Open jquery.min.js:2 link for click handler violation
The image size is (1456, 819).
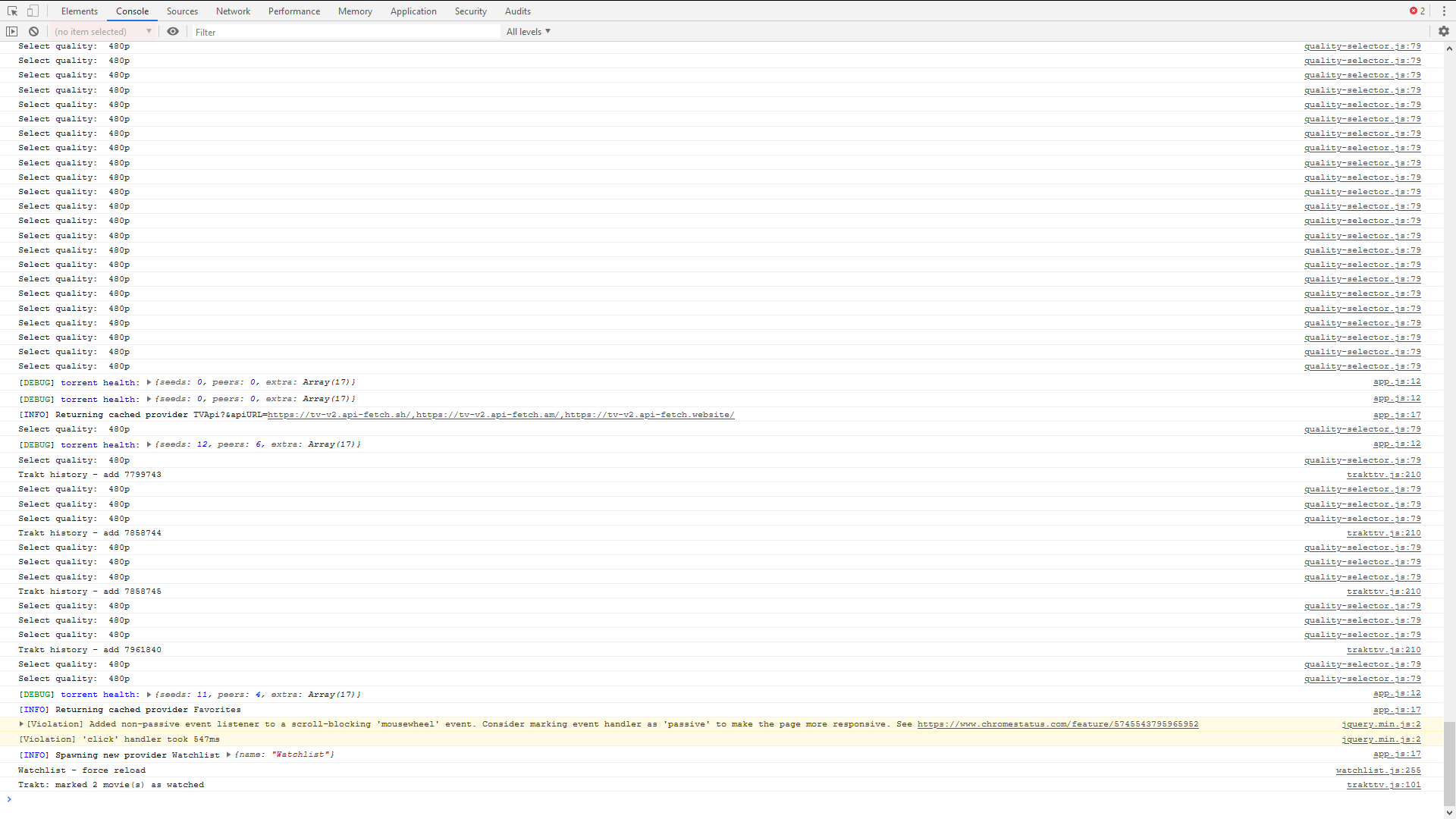click(x=1381, y=739)
